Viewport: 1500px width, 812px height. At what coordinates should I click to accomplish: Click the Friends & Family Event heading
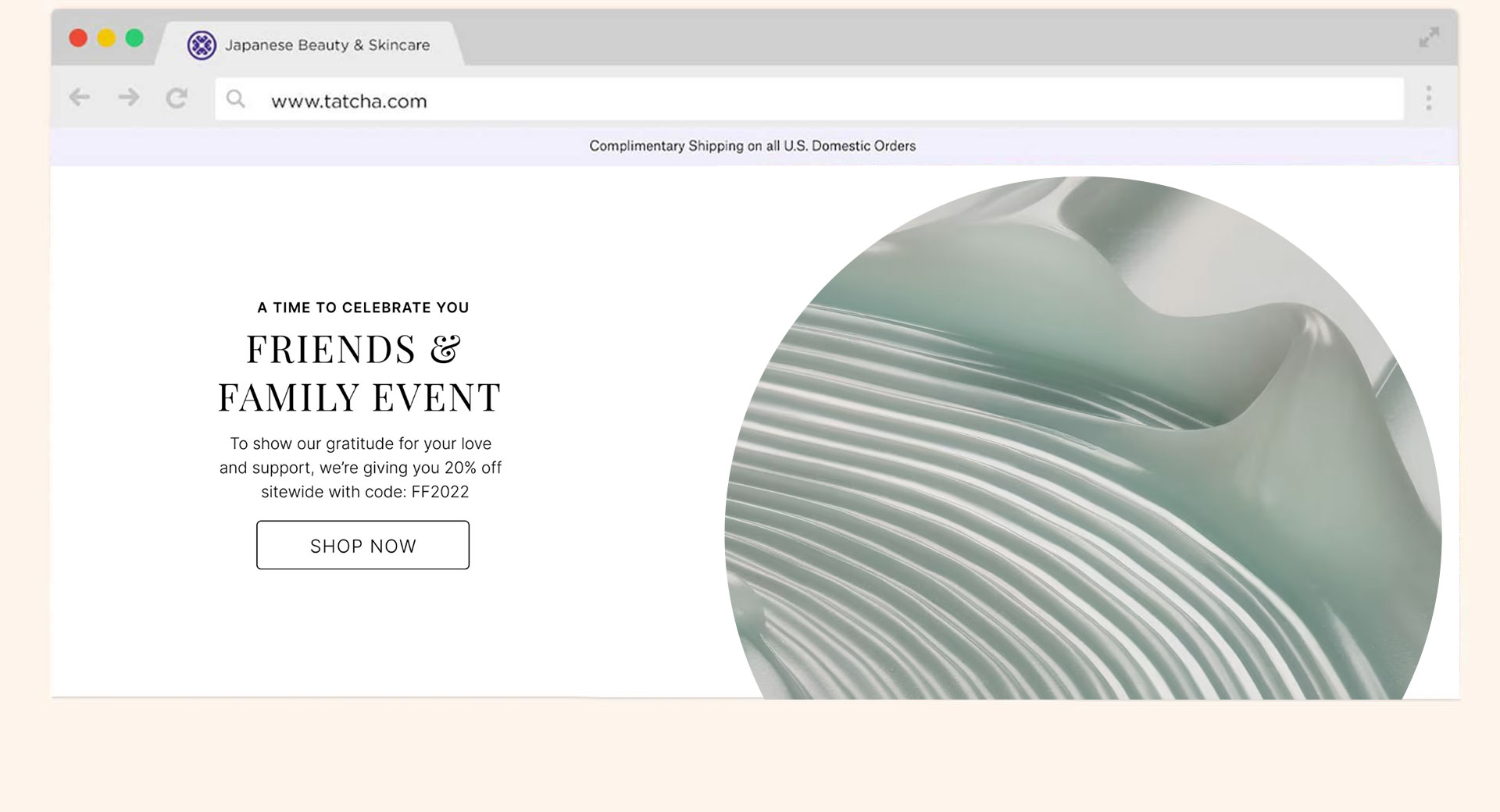click(359, 373)
